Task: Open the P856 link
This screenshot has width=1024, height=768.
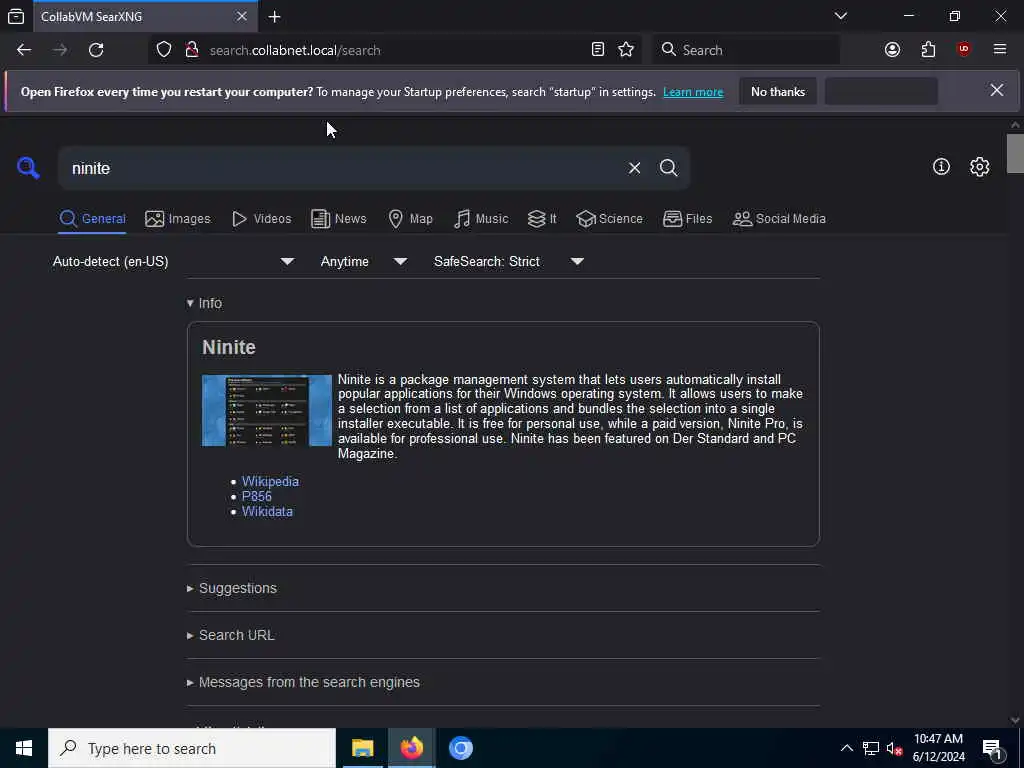Action: click(x=257, y=496)
